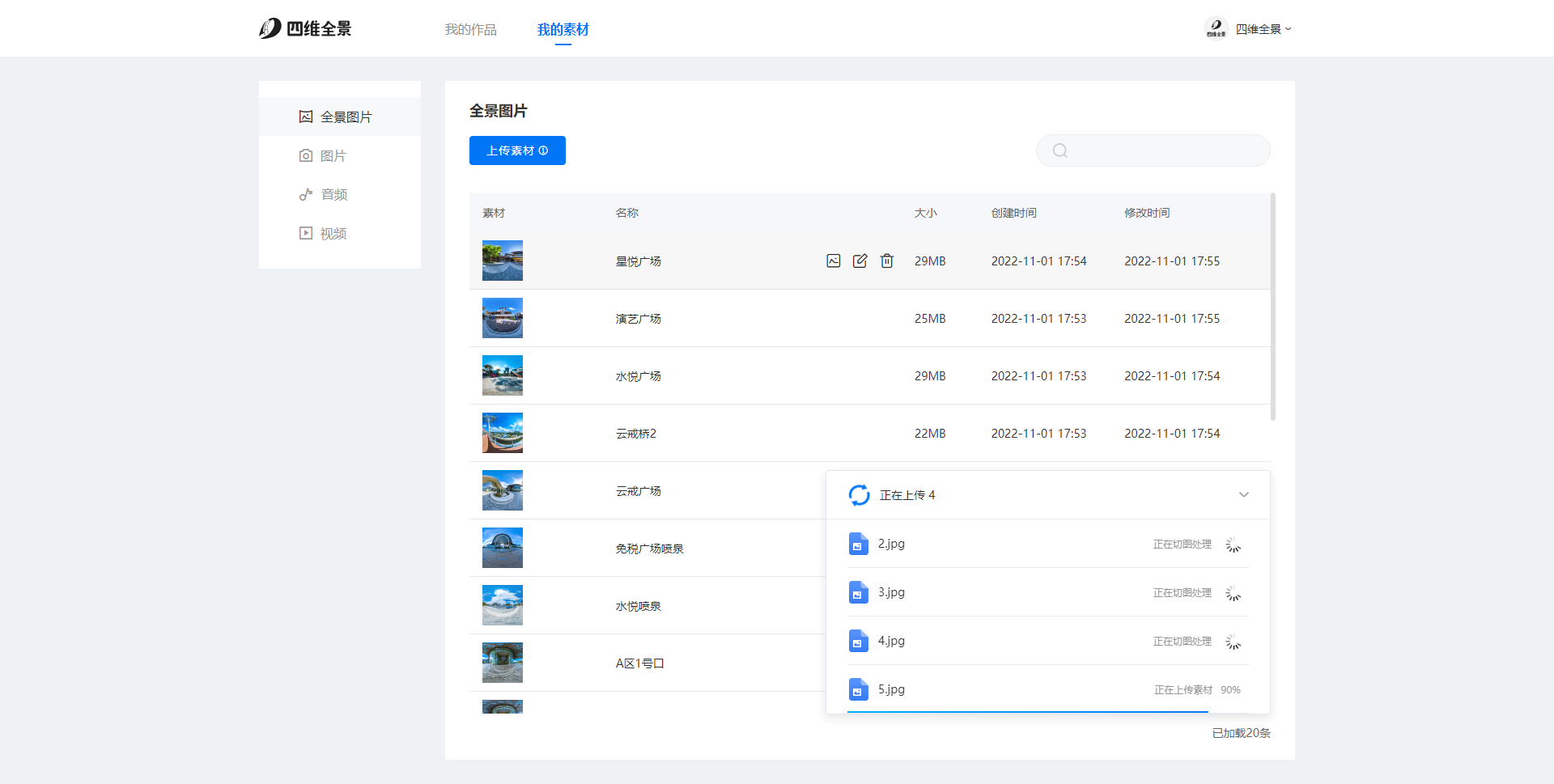Go to the 音频 sidebar section

[x=333, y=194]
